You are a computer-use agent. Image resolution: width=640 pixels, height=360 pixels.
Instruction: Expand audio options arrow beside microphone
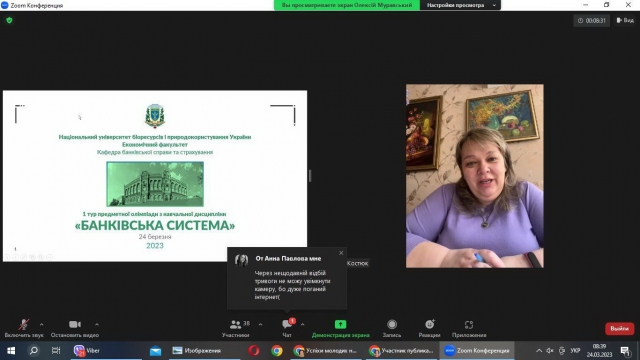pos(42,324)
